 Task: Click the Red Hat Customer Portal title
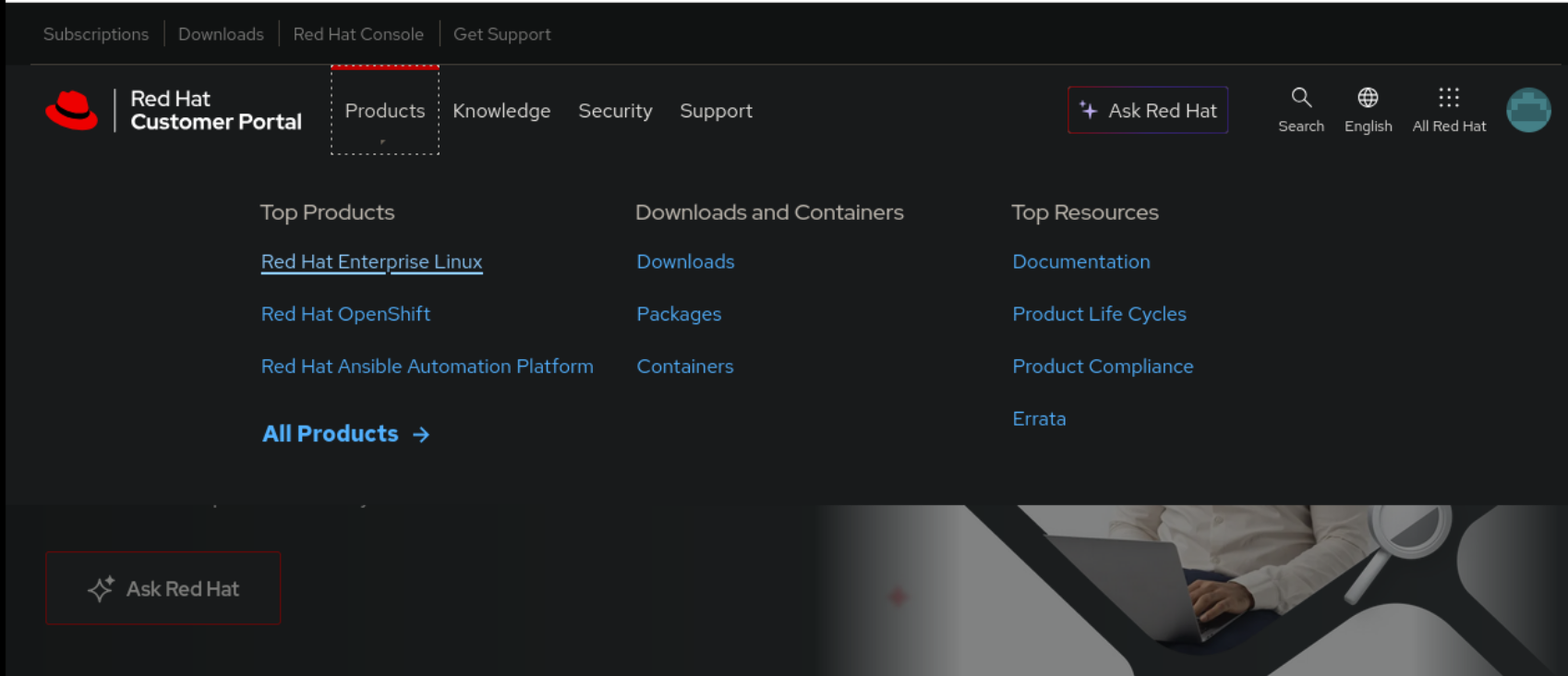216,111
